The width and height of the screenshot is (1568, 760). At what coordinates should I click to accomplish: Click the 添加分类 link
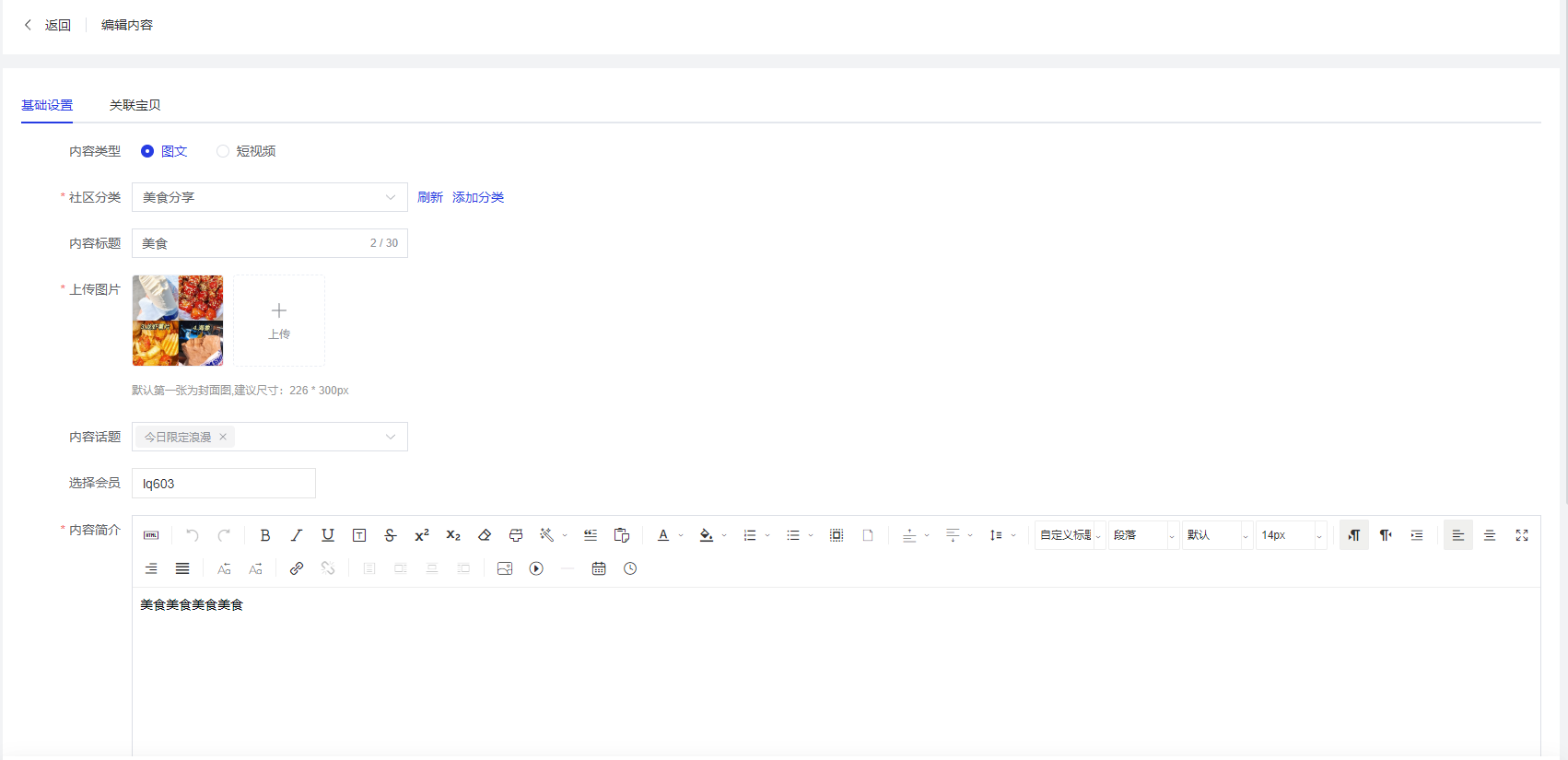click(478, 197)
